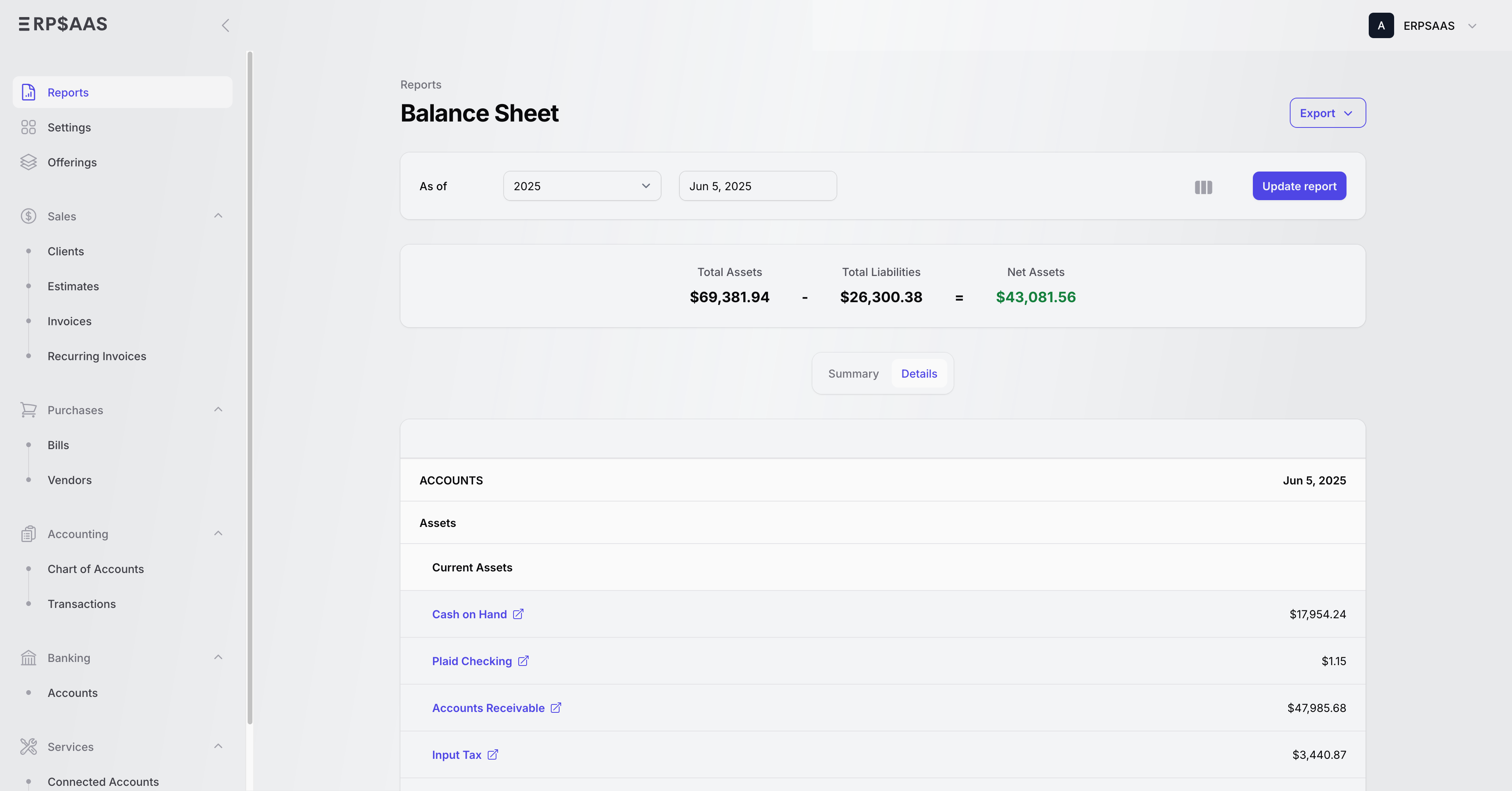Click the Sales dollar icon

(x=28, y=216)
